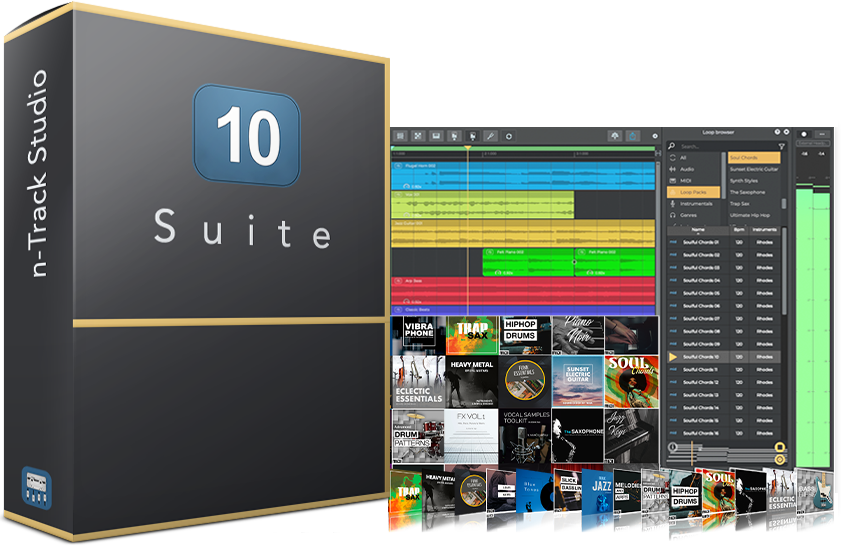Select the Soulful Chords 16 row
The image size is (841, 546).
click(x=724, y=433)
